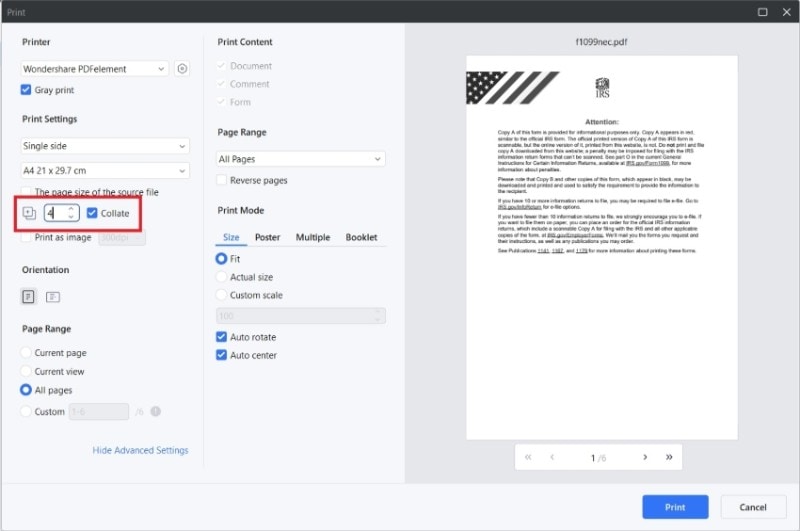
Task: Select Fit size option
Action: coord(221,259)
